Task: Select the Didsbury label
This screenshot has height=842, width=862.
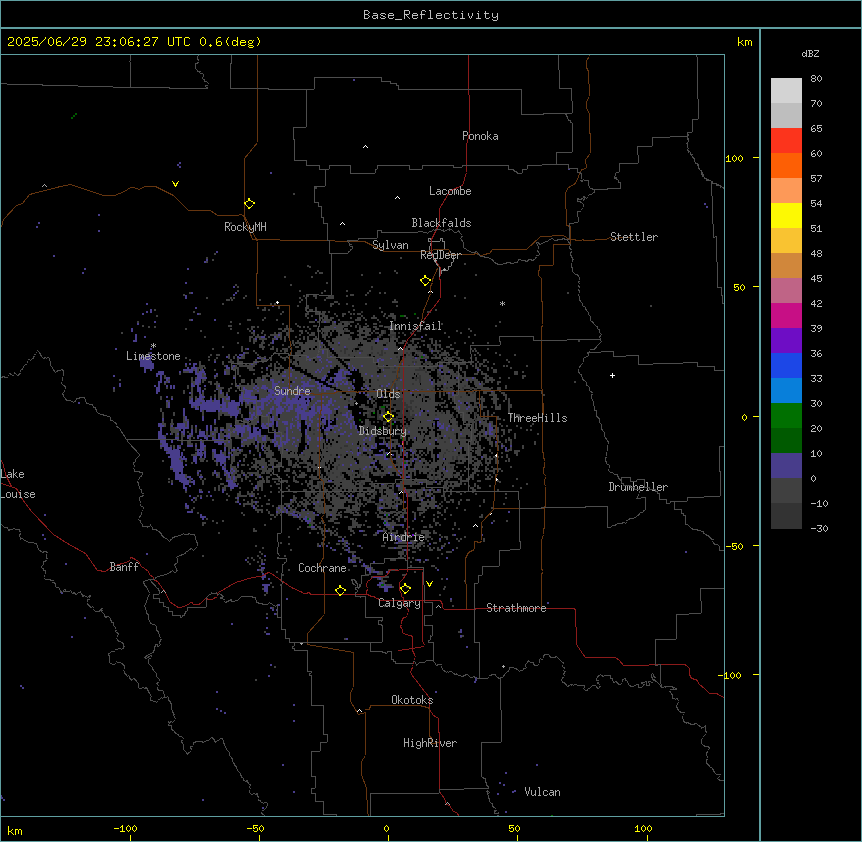Action: tap(383, 431)
